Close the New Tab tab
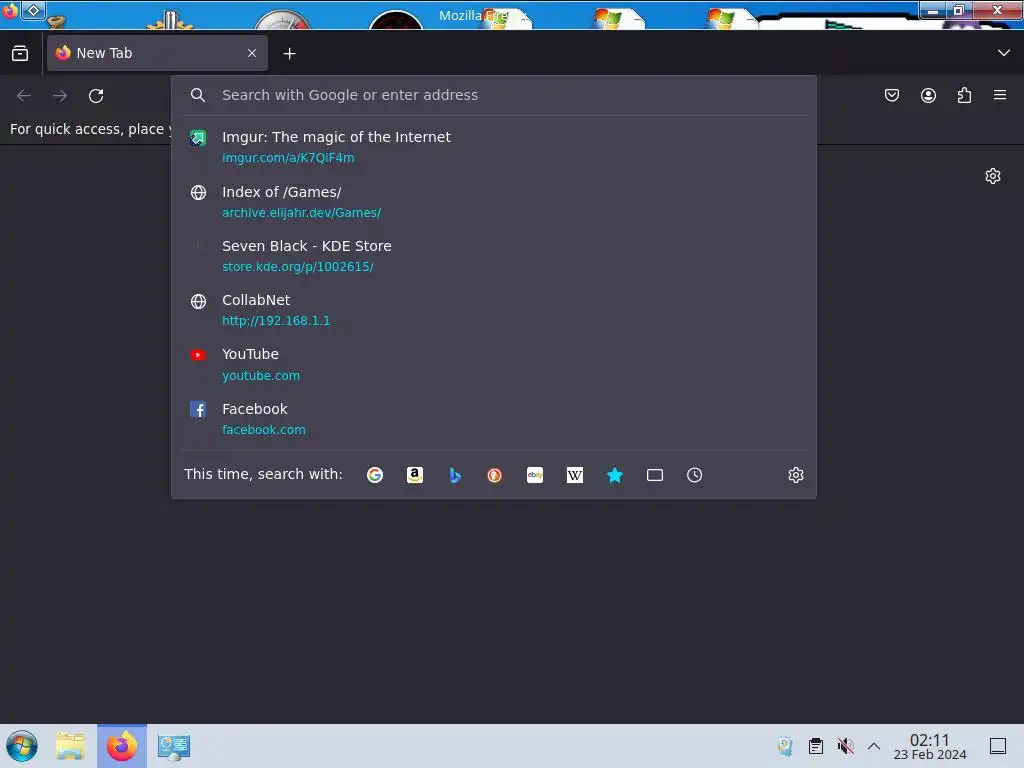The height and width of the screenshot is (768, 1024). [x=252, y=53]
